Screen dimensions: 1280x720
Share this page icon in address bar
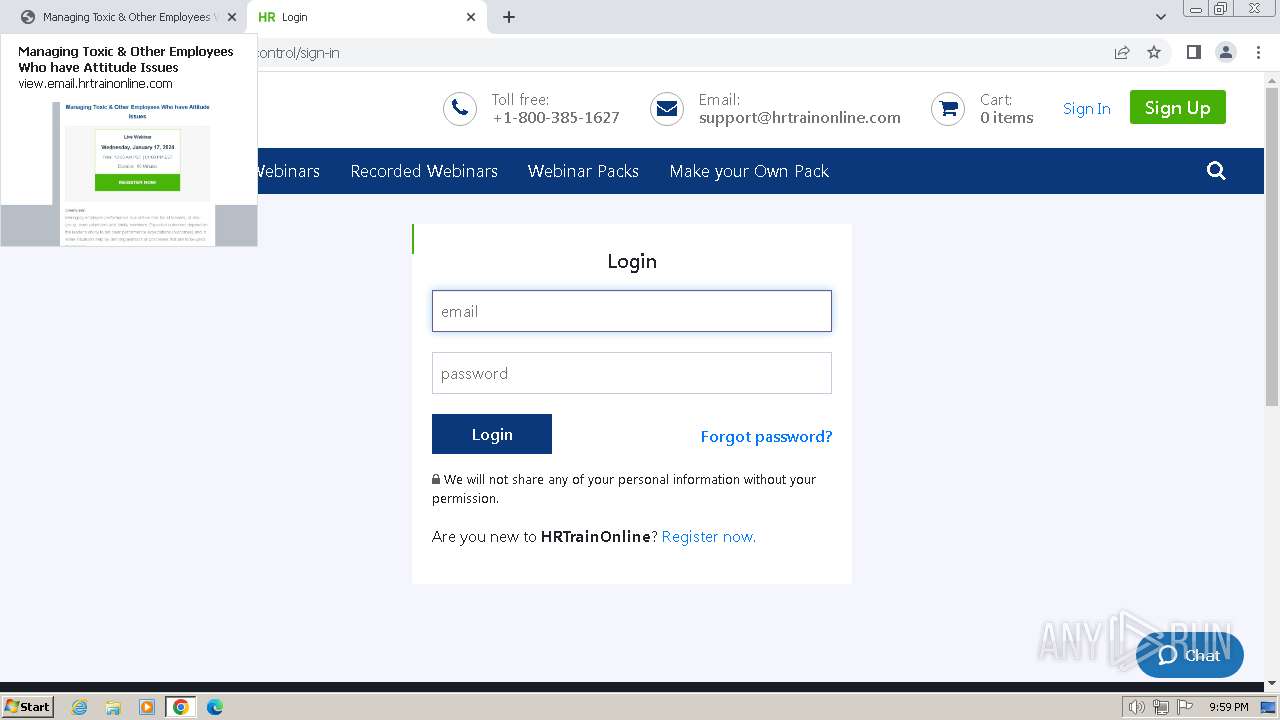click(x=1122, y=52)
